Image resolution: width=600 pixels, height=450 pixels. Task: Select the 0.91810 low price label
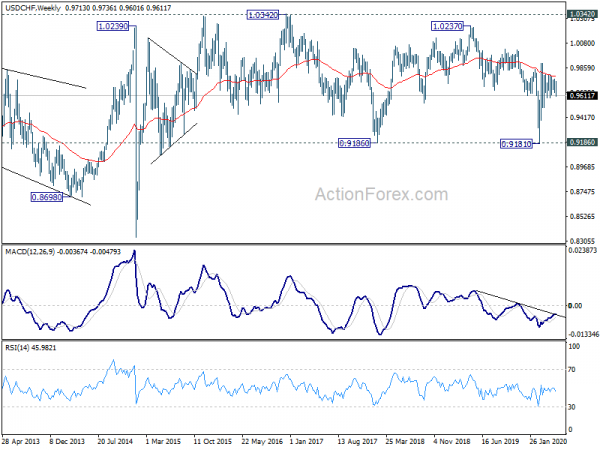517,144
